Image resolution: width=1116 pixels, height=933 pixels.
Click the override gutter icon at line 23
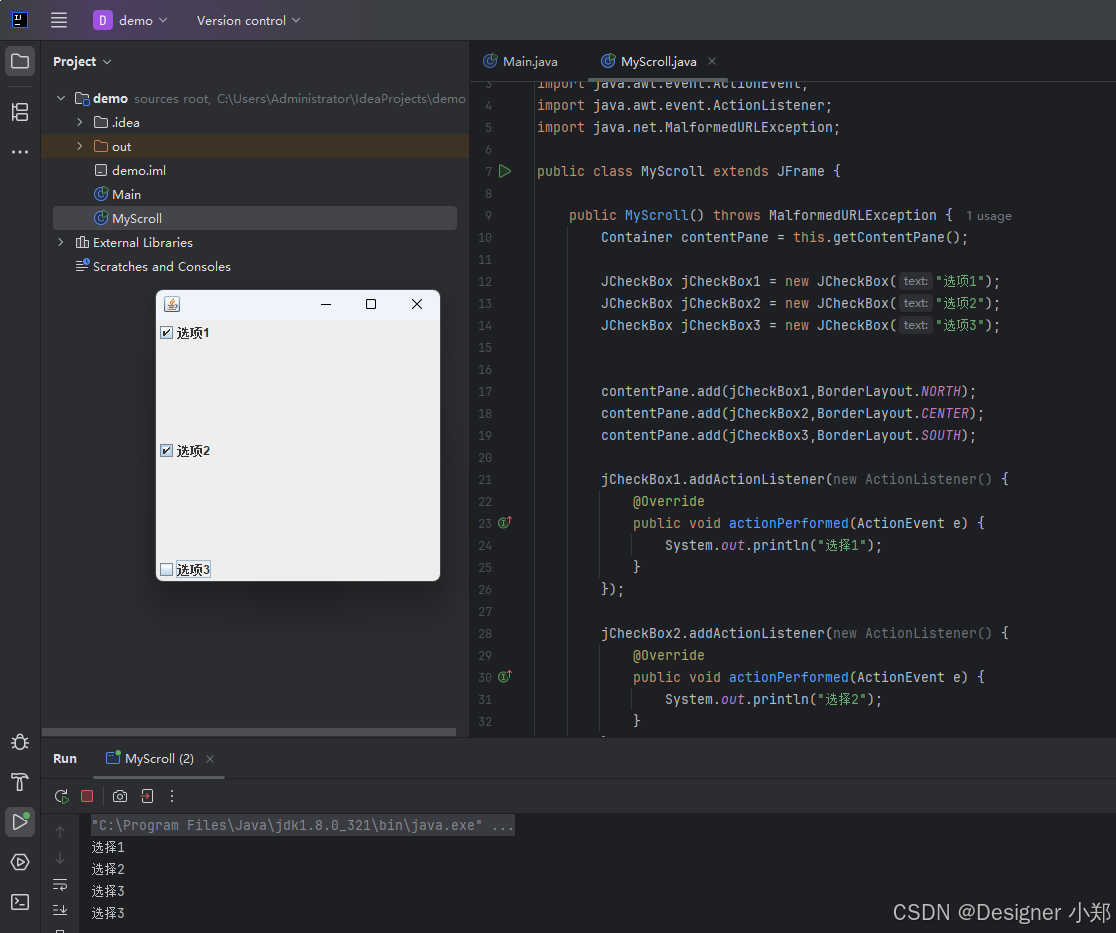click(505, 522)
